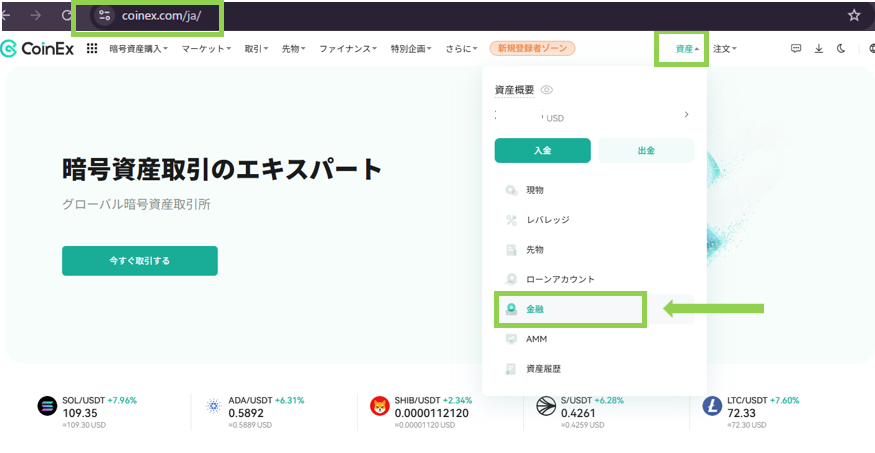
Task: Expand ファイナンス dropdown menu
Action: click(x=348, y=49)
